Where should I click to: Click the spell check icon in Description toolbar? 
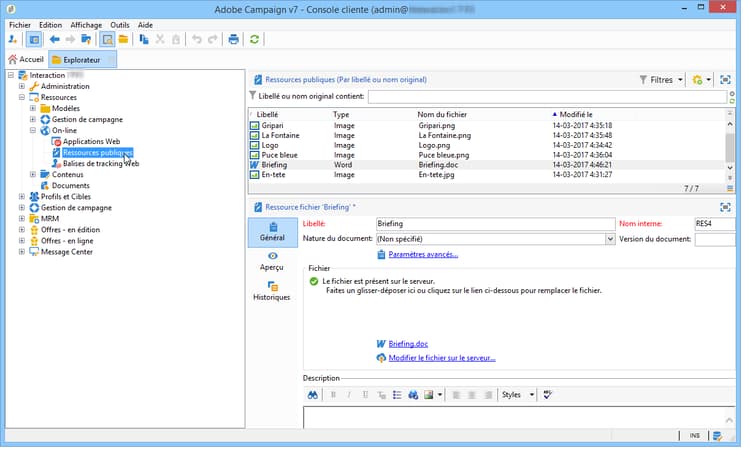click(x=548, y=395)
